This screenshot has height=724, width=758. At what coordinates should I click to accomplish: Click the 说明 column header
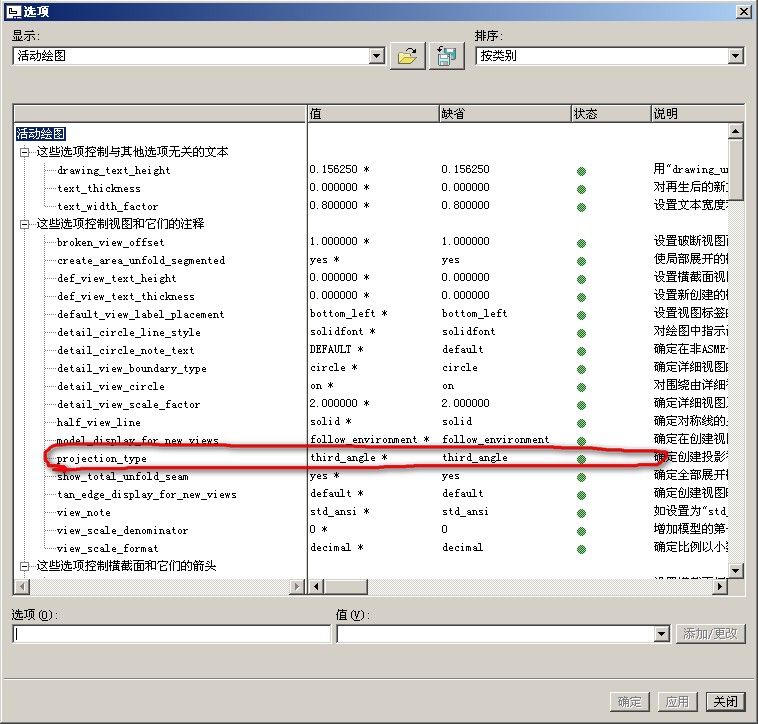coord(698,114)
